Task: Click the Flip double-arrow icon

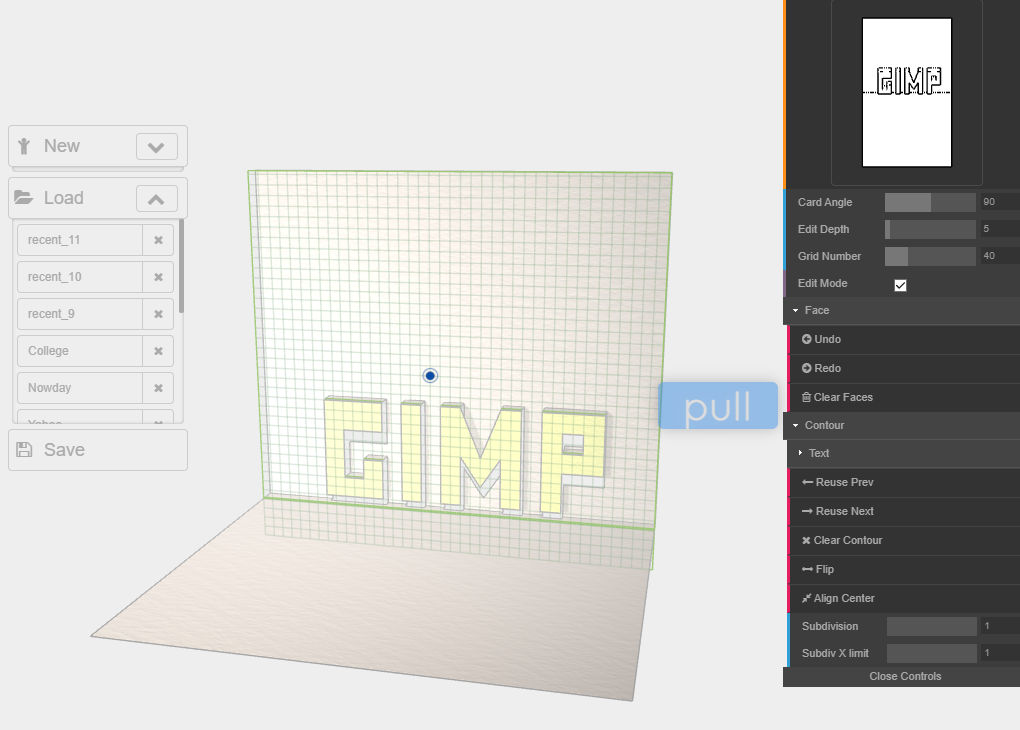Action: click(x=807, y=569)
